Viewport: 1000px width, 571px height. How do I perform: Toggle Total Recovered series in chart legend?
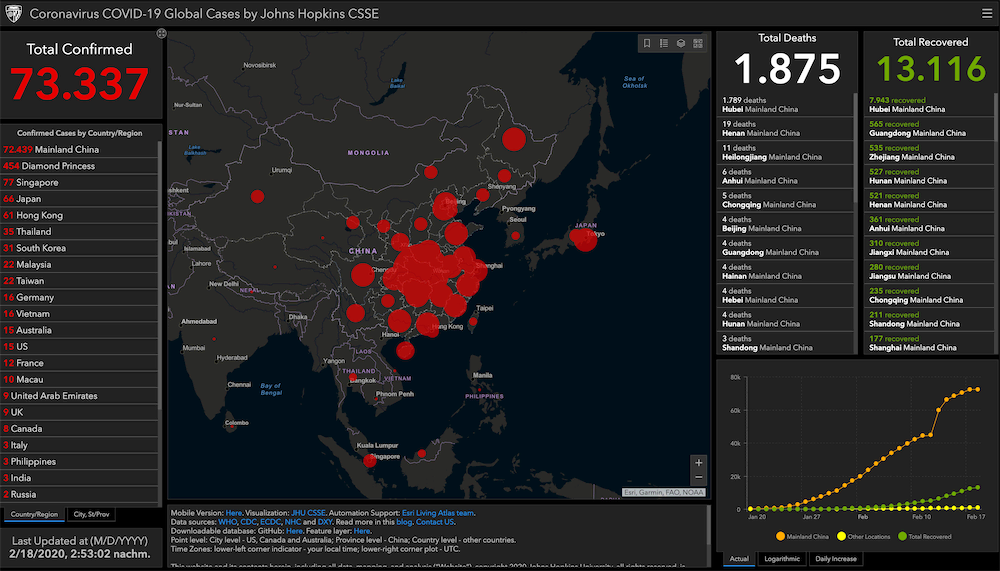tap(925, 537)
